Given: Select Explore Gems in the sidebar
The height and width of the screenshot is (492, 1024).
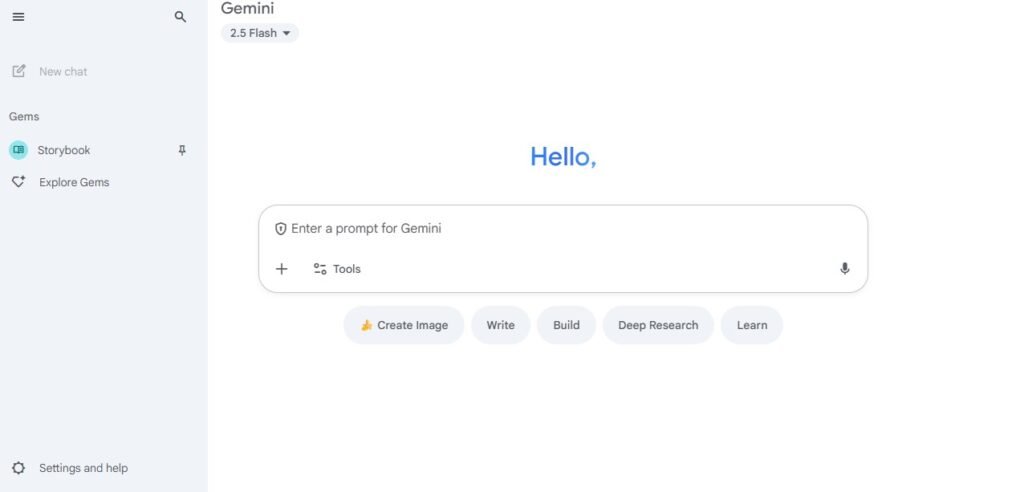Looking at the screenshot, I should (74, 182).
